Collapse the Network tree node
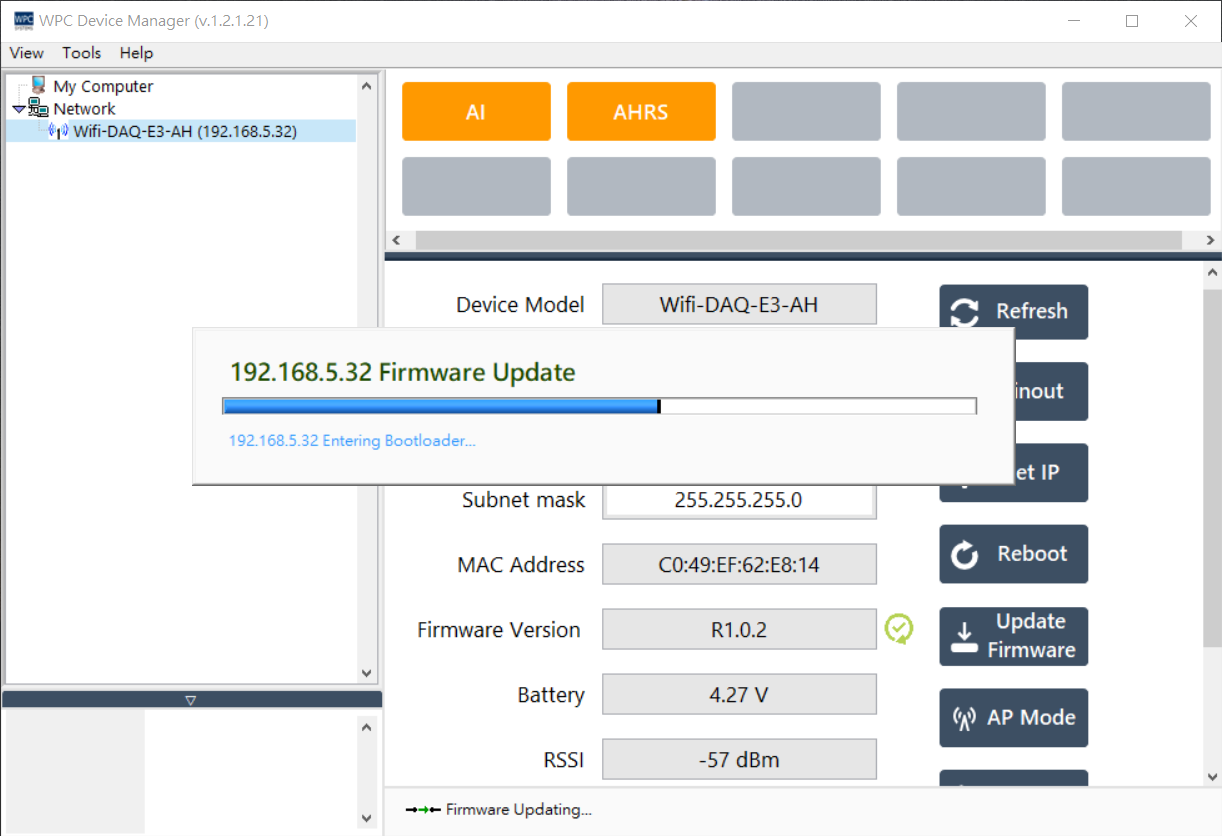Viewport: 1222px width, 836px height. tap(19, 109)
